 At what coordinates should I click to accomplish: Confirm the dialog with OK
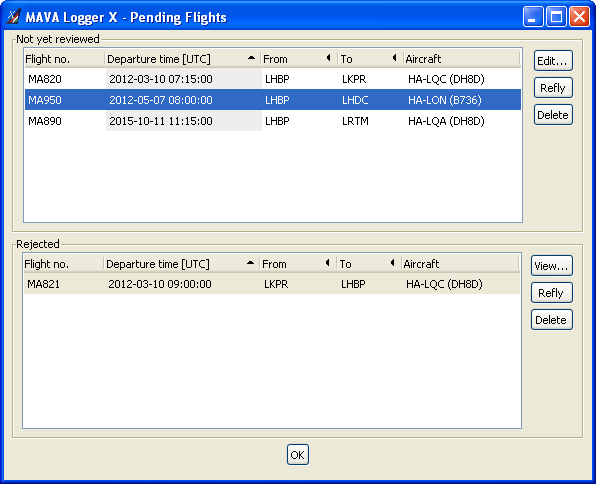point(298,455)
